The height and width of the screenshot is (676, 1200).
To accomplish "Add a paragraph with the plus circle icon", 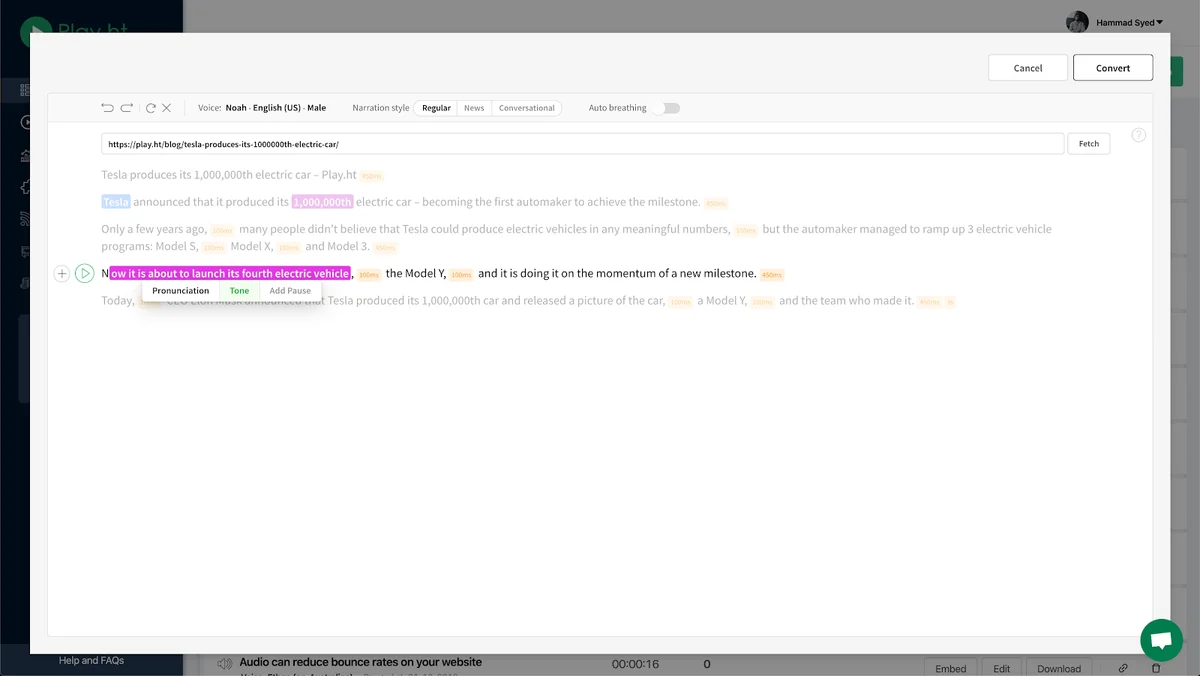I will (61, 273).
